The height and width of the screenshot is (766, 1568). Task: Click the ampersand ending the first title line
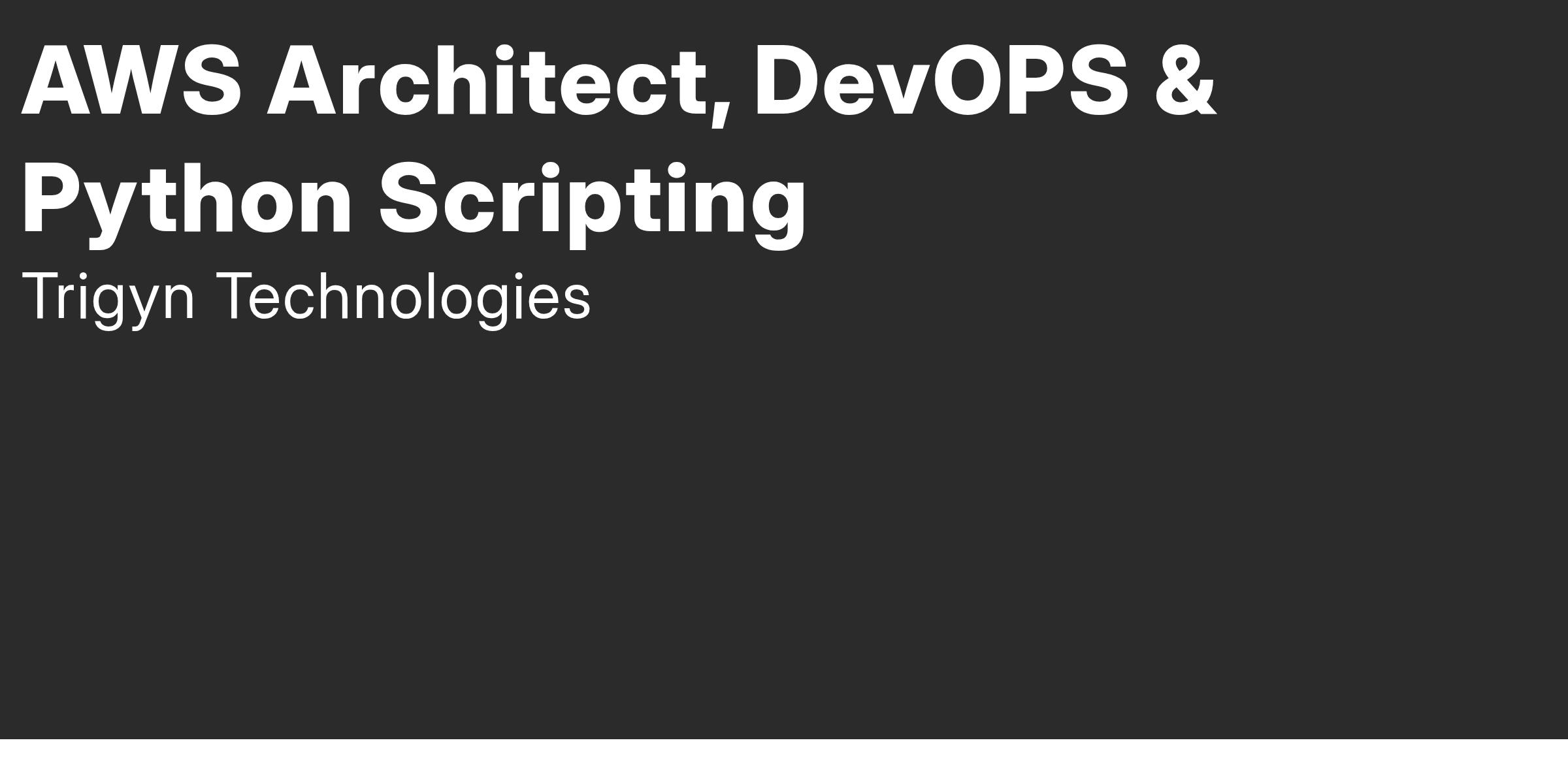coord(1186,81)
